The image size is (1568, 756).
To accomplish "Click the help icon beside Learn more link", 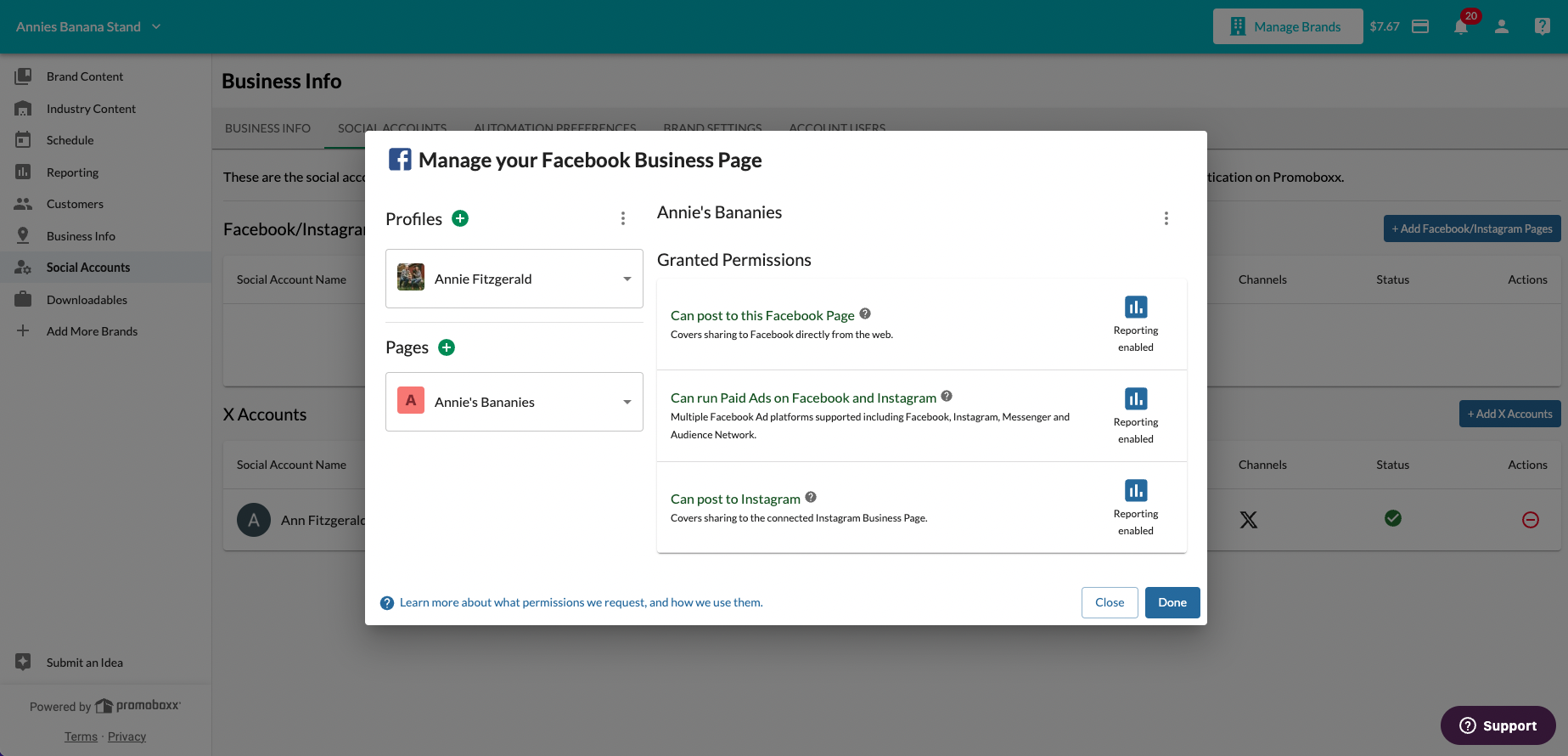I will 387,603.
